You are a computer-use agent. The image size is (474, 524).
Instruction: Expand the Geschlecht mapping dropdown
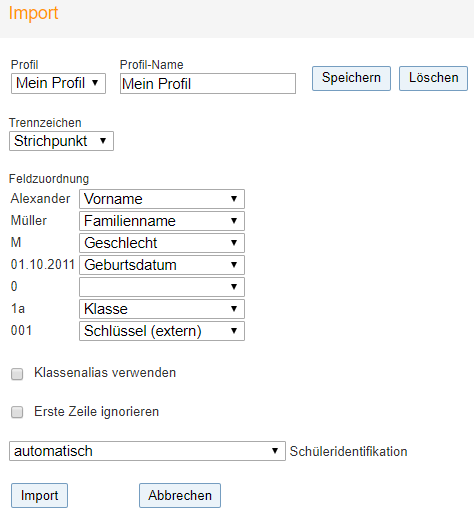tap(162, 243)
